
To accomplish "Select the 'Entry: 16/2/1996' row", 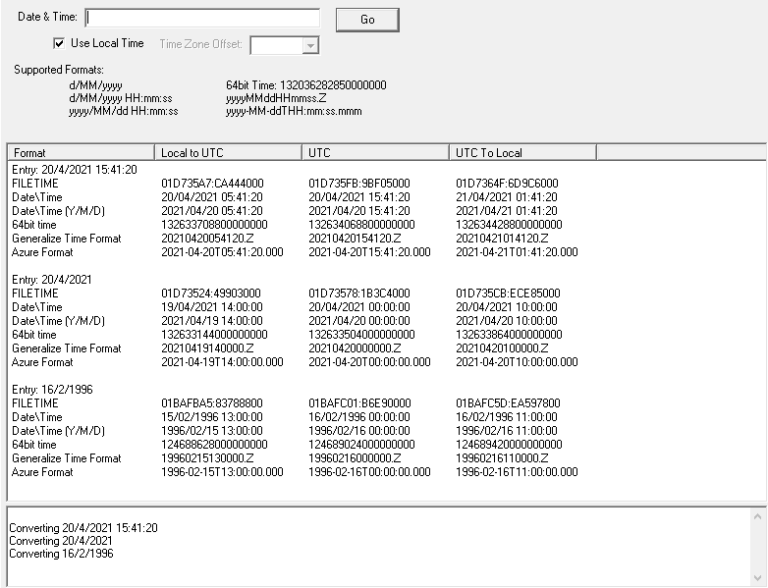I will point(52,389).
